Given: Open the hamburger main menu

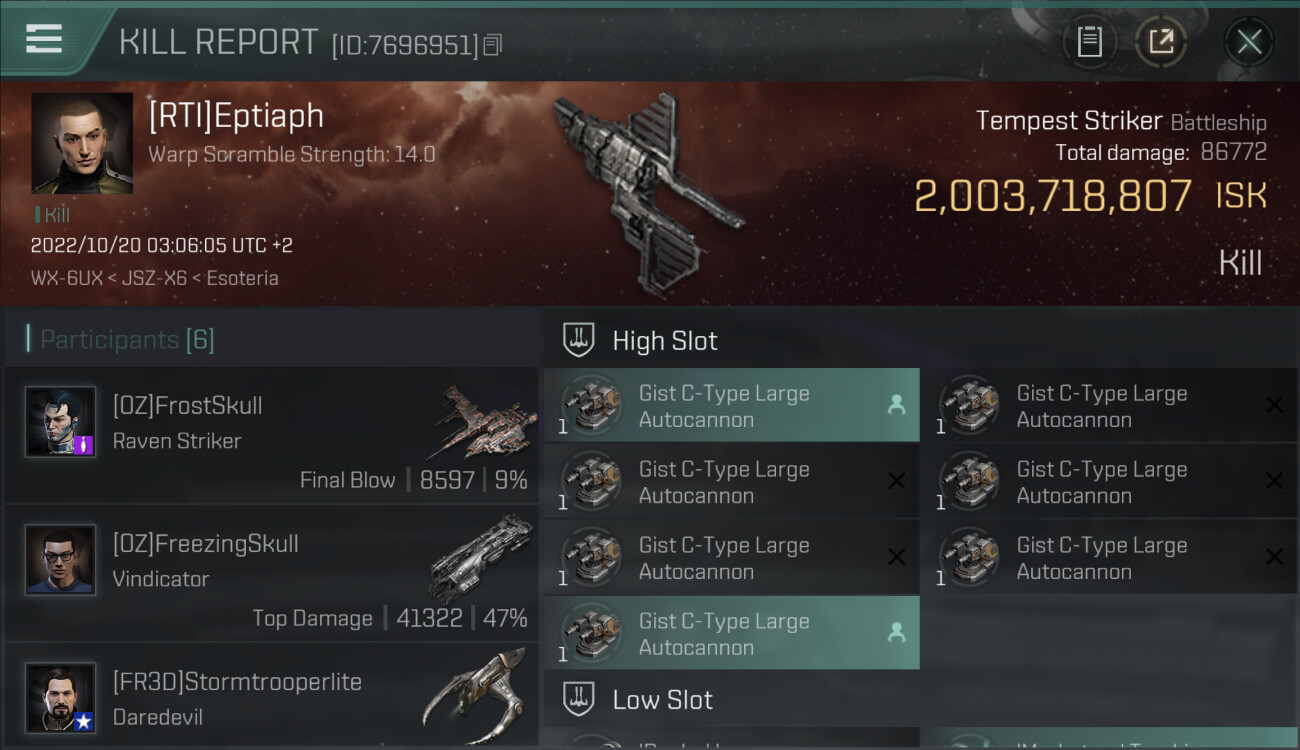Looking at the screenshot, I should tap(44, 40).
